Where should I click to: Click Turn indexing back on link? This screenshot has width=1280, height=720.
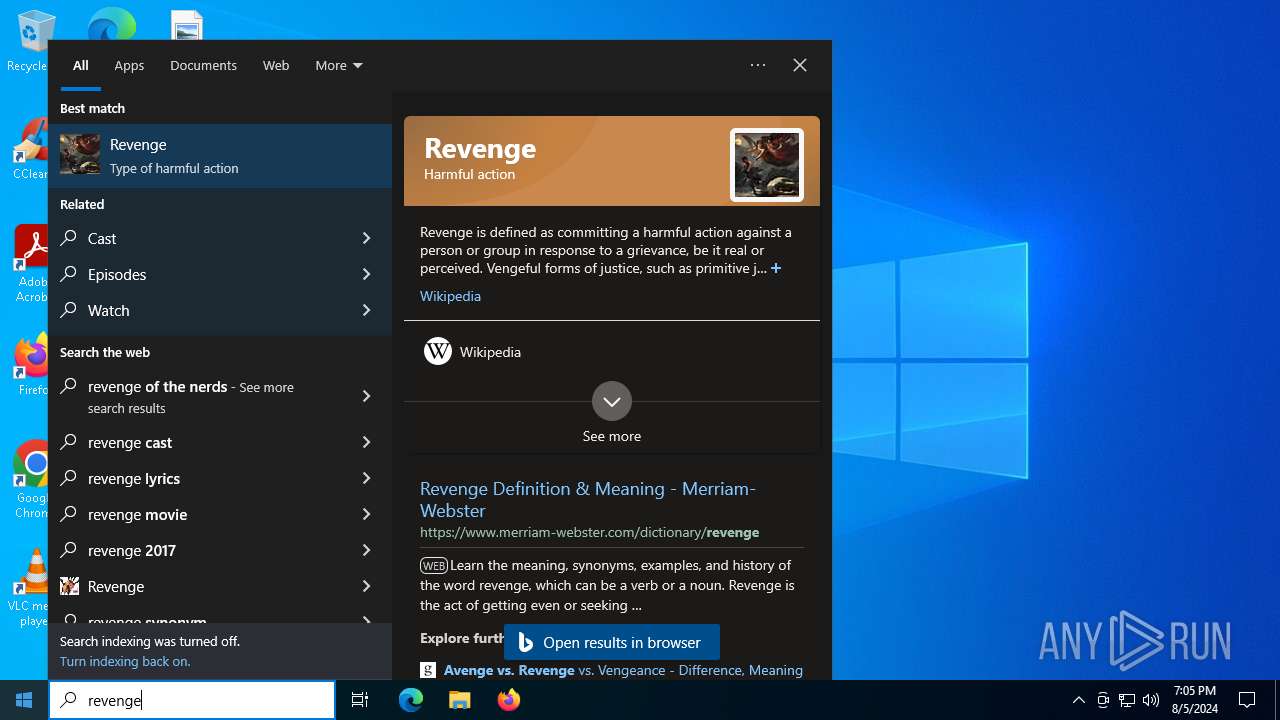pos(125,661)
